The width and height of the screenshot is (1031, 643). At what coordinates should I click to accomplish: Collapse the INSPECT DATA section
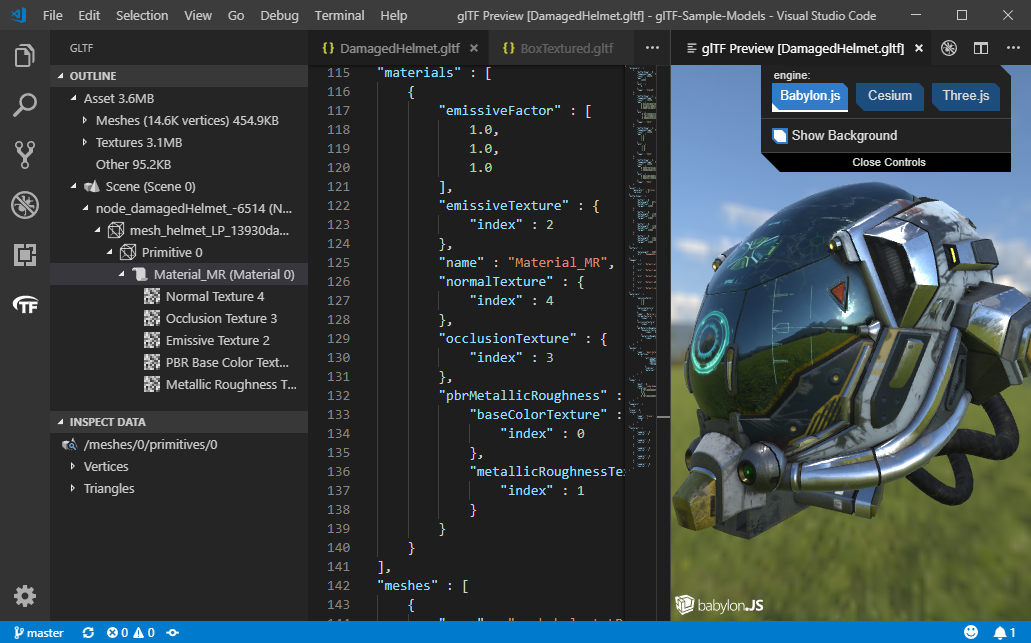(60, 422)
